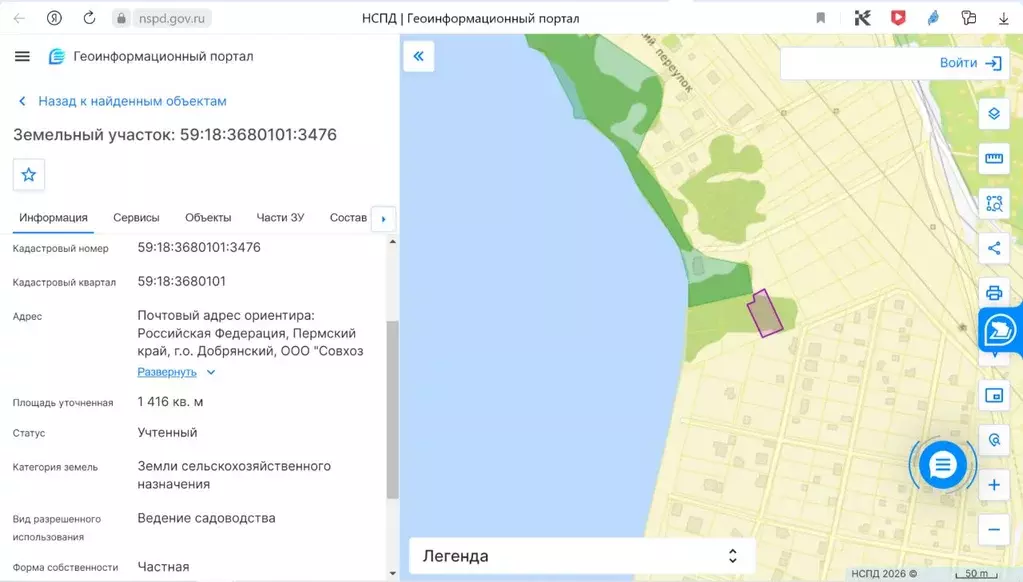The height and width of the screenshot is (582, 1023).
Task: Switch to the Сервисы tab
Action: (x=136, y=217)
